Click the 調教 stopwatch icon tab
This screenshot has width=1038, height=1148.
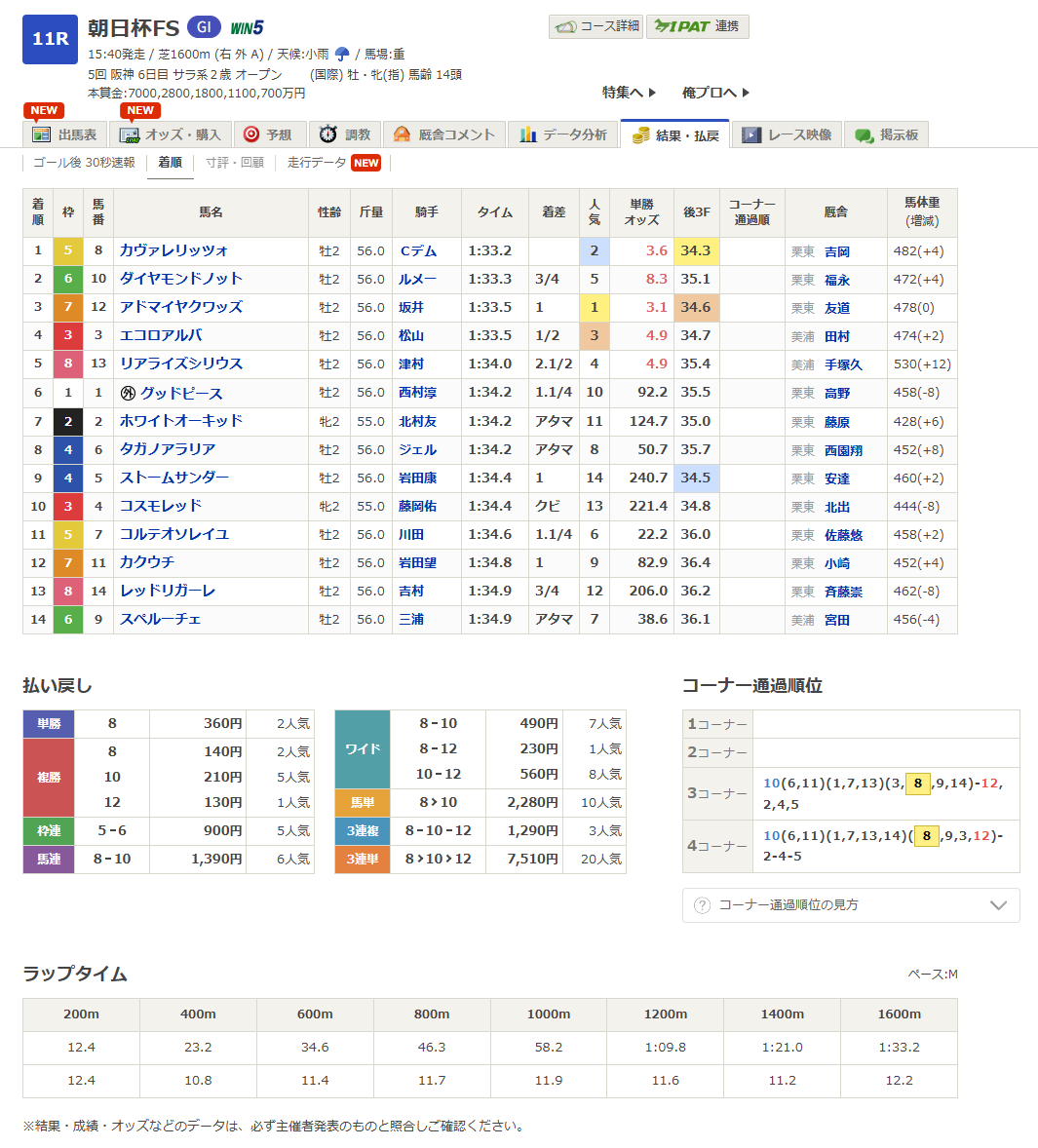click(328, 134)
